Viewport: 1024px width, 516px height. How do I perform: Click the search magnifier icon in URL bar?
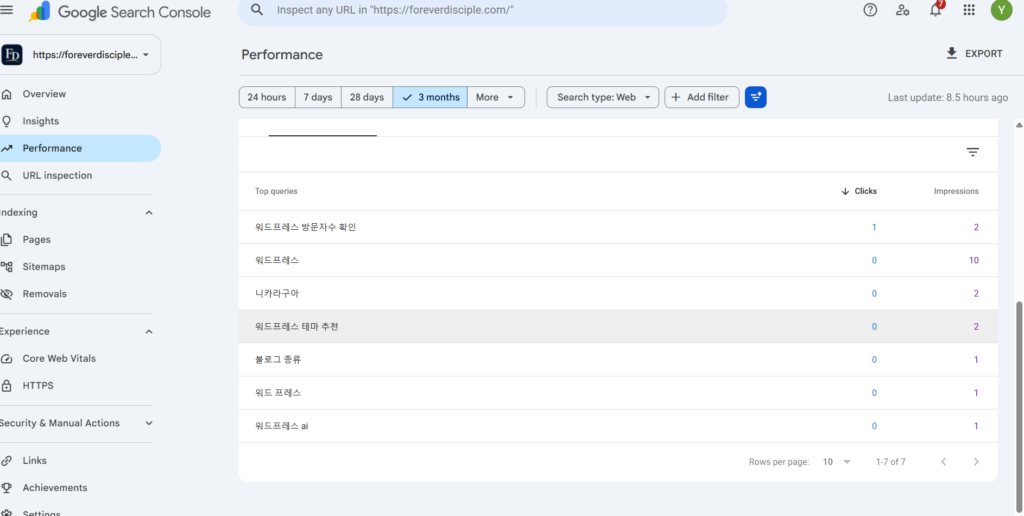pos(257,10)
